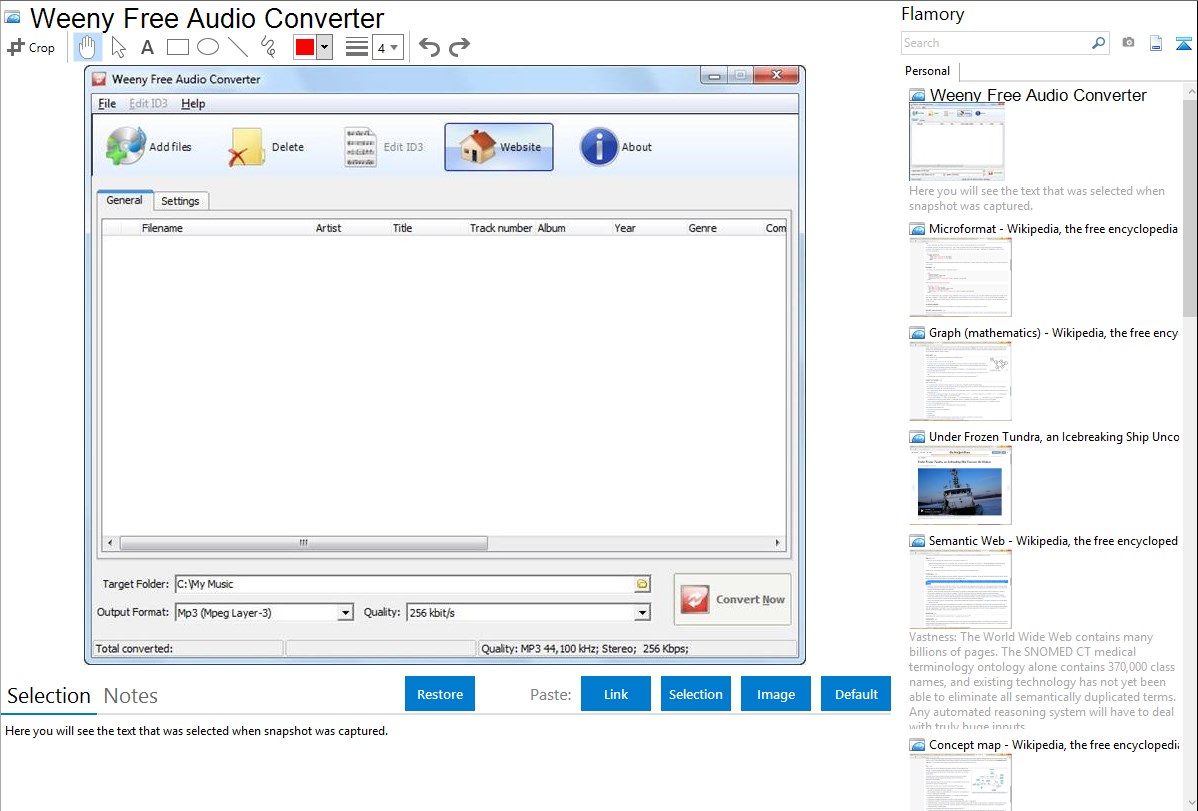Open the Microformat Wikipedia snapshot thumbnail
The width and height of the screenshot is (1198, 811).
tap(960, 277)
